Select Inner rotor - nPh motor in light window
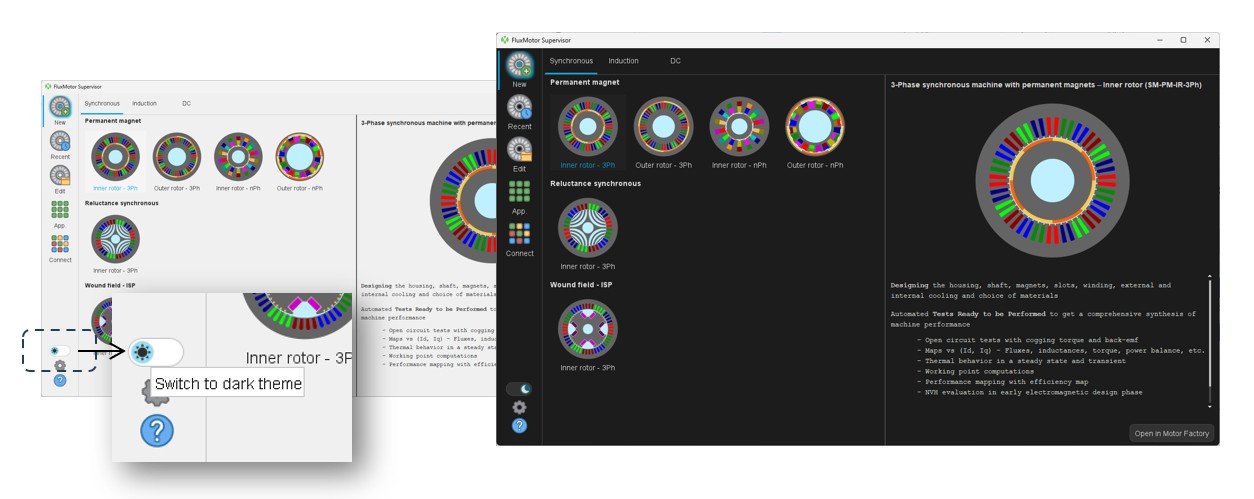The height and width of the screenshot is (499, 1254). pos(238,156)
